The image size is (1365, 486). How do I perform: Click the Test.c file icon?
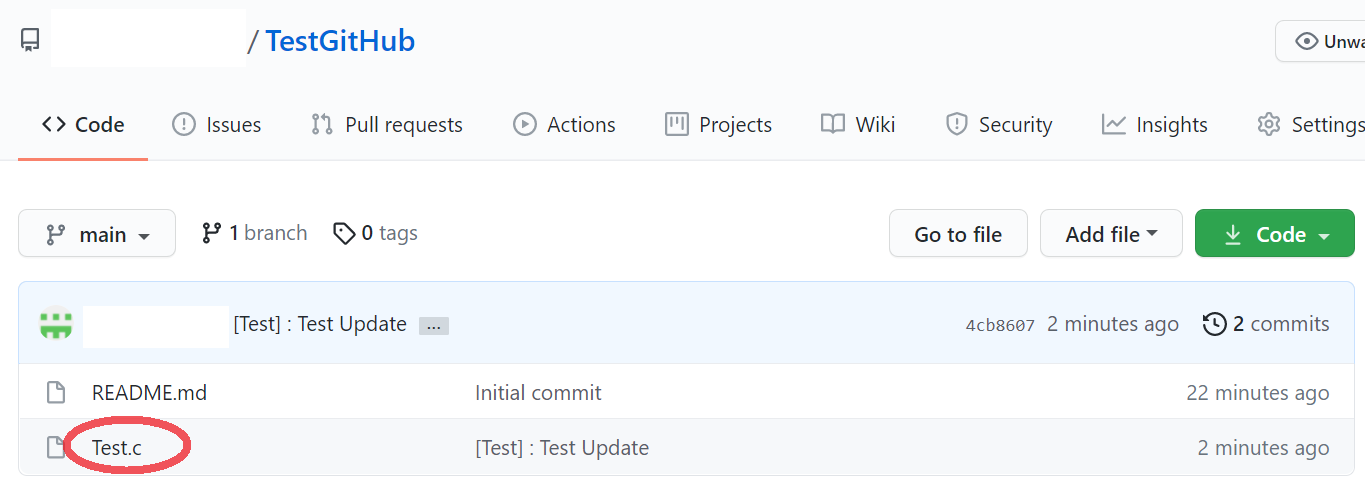57,448
